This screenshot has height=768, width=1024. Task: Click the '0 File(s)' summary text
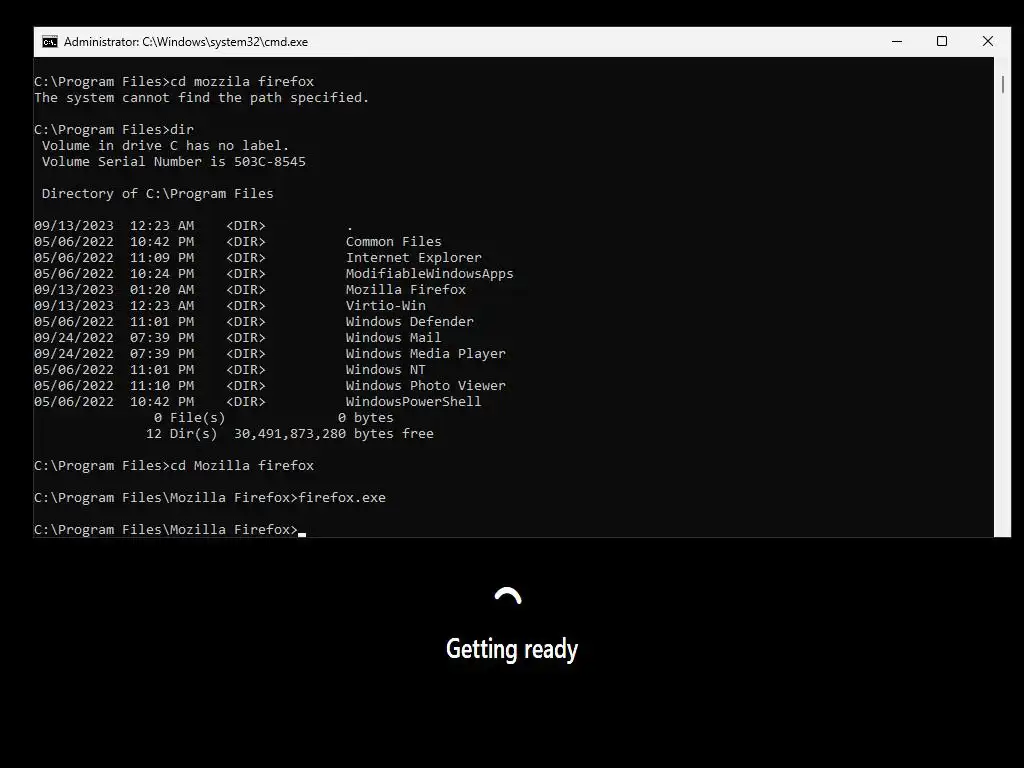[x=189, y=418]
